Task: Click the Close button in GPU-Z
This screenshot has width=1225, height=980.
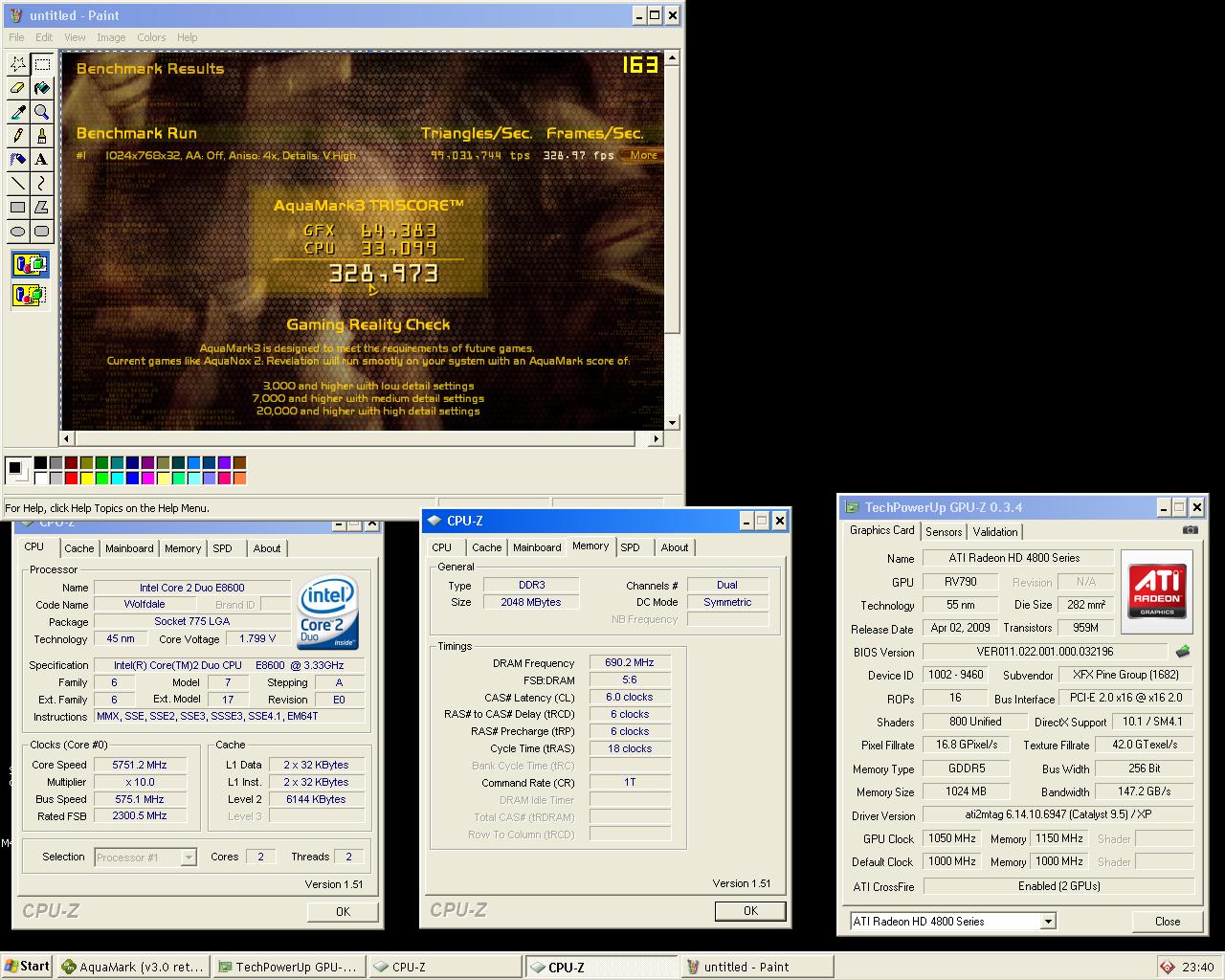Action: (x=1168, y=922)
